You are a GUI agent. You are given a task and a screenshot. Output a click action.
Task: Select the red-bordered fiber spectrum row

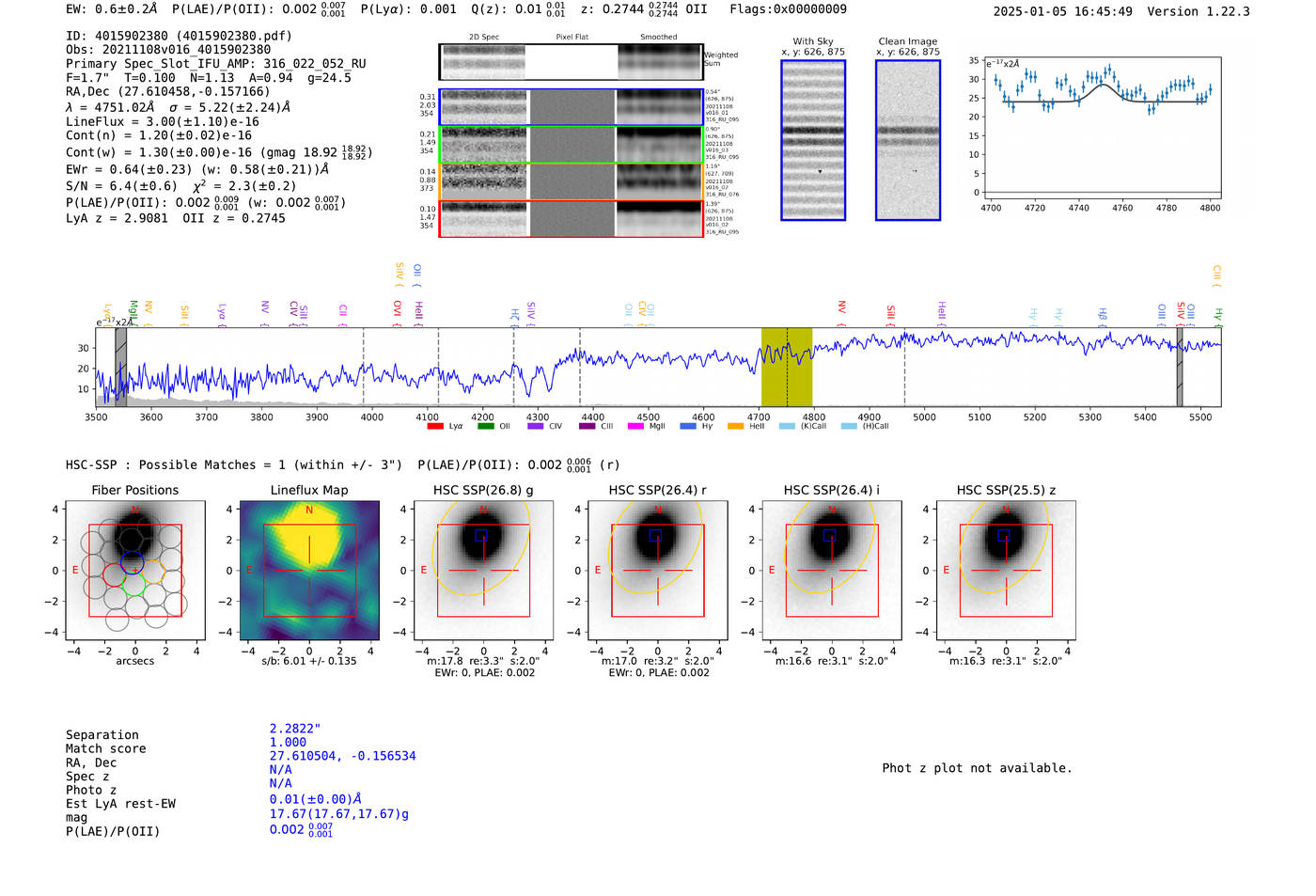571,219
